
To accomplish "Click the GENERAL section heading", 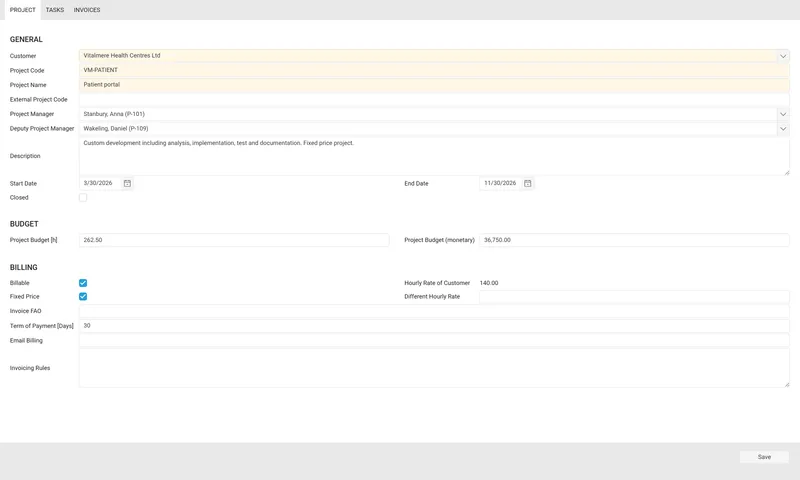I will 26,39.
